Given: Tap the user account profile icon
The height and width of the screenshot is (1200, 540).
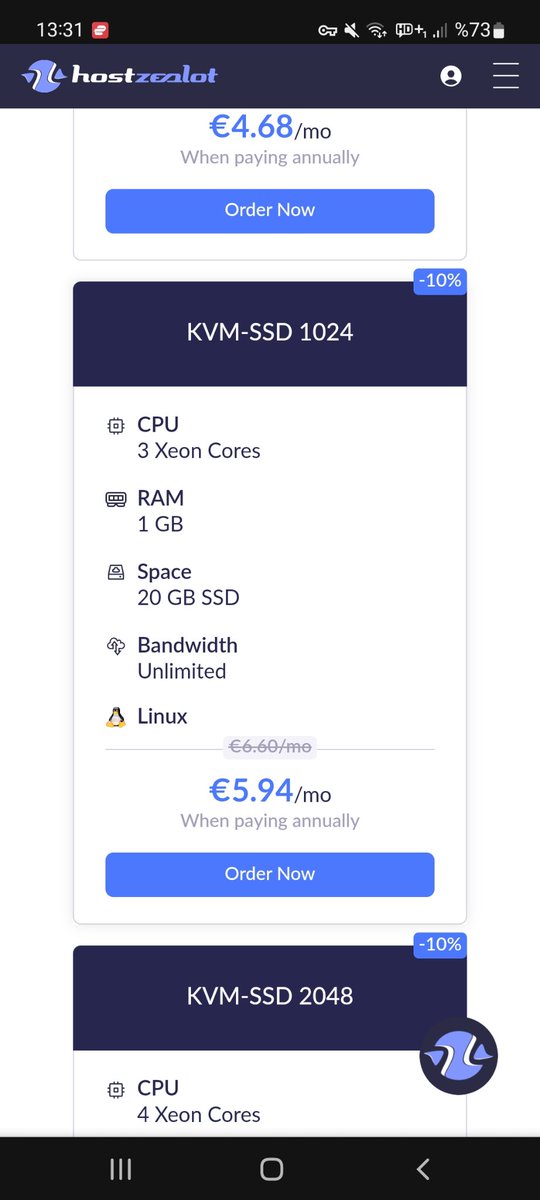Looking at the screenshot, I should click(x=451, y=76).
